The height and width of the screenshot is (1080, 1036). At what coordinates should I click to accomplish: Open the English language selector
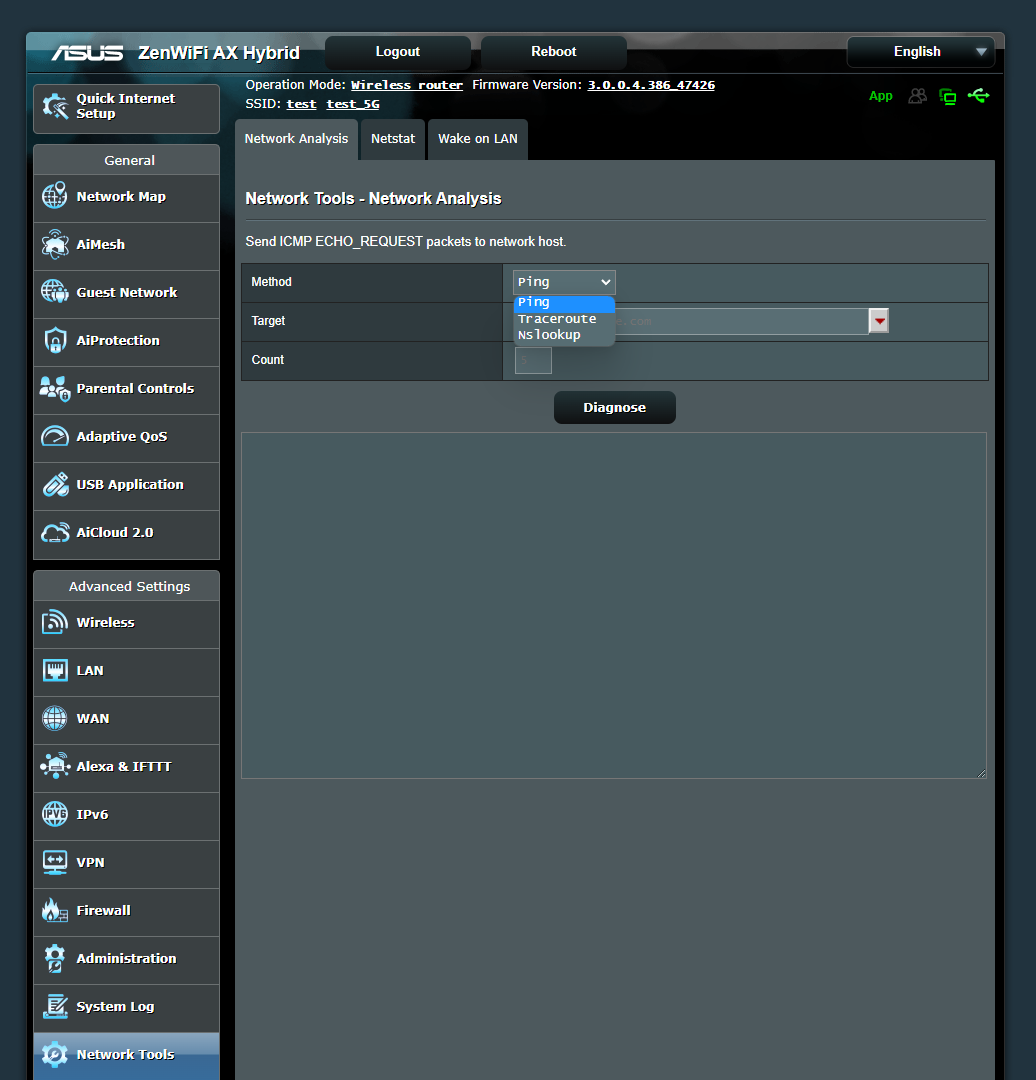[919, 51]
